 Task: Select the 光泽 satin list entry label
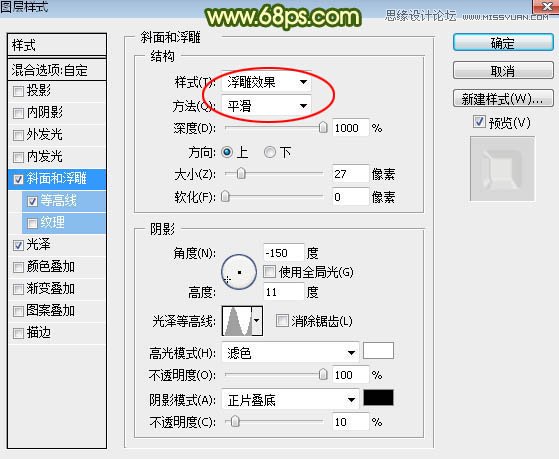click(38, 245)
